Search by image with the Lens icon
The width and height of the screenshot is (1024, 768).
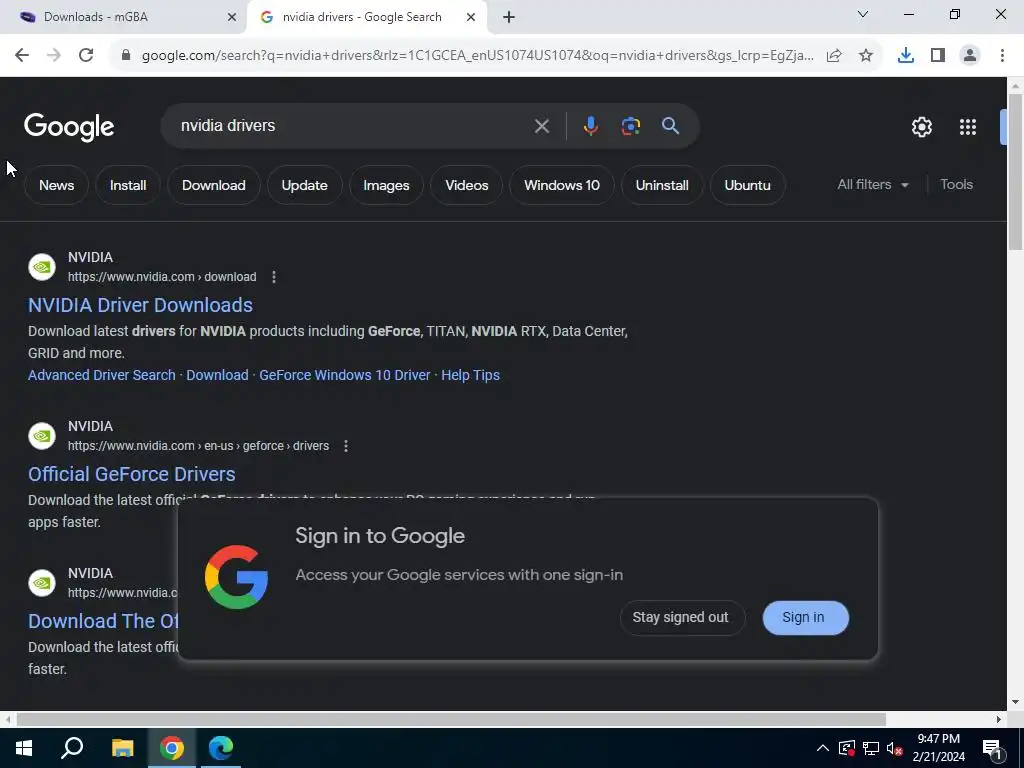pos(630,126)
